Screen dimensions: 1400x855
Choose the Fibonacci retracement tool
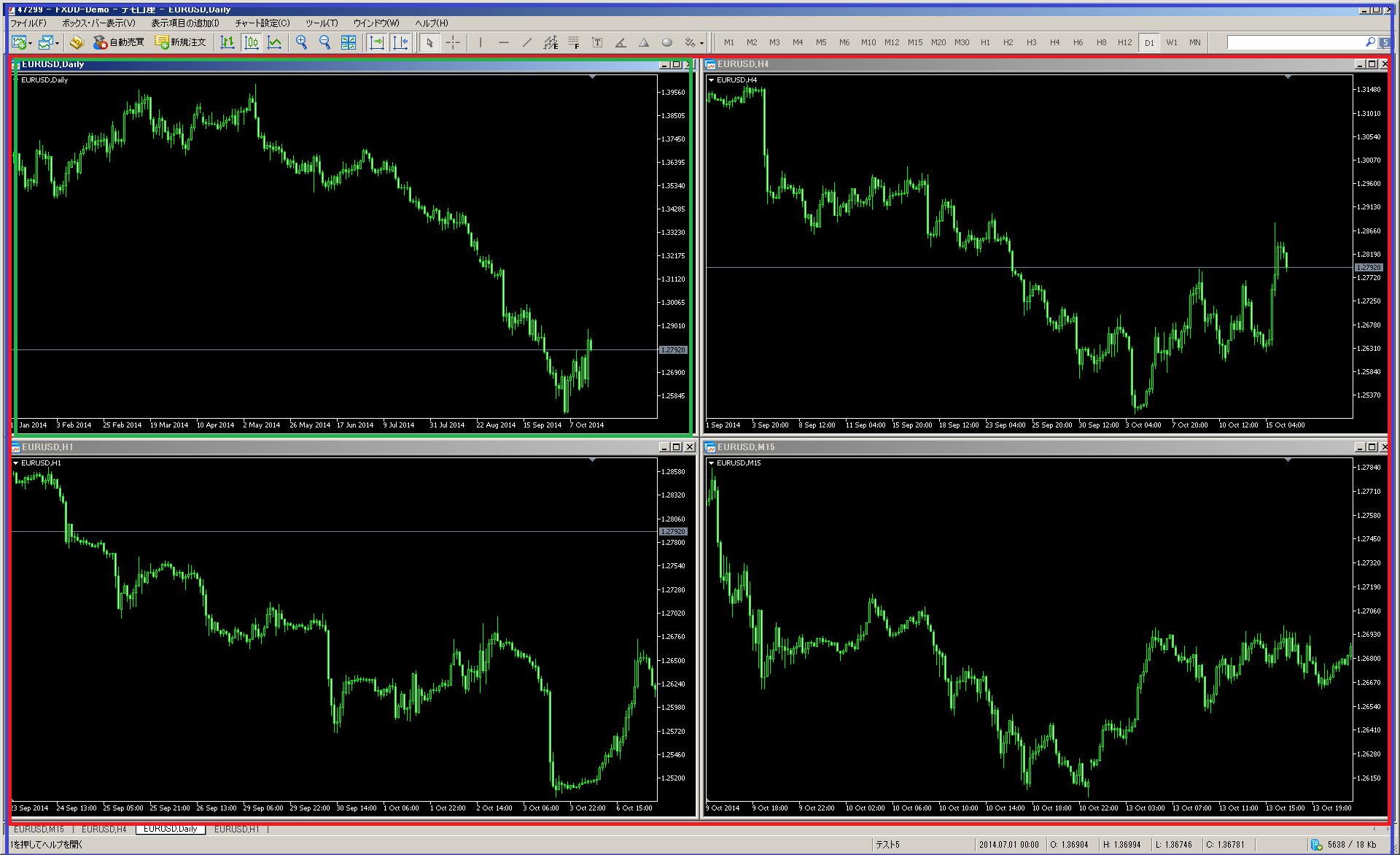click(574, 42)
